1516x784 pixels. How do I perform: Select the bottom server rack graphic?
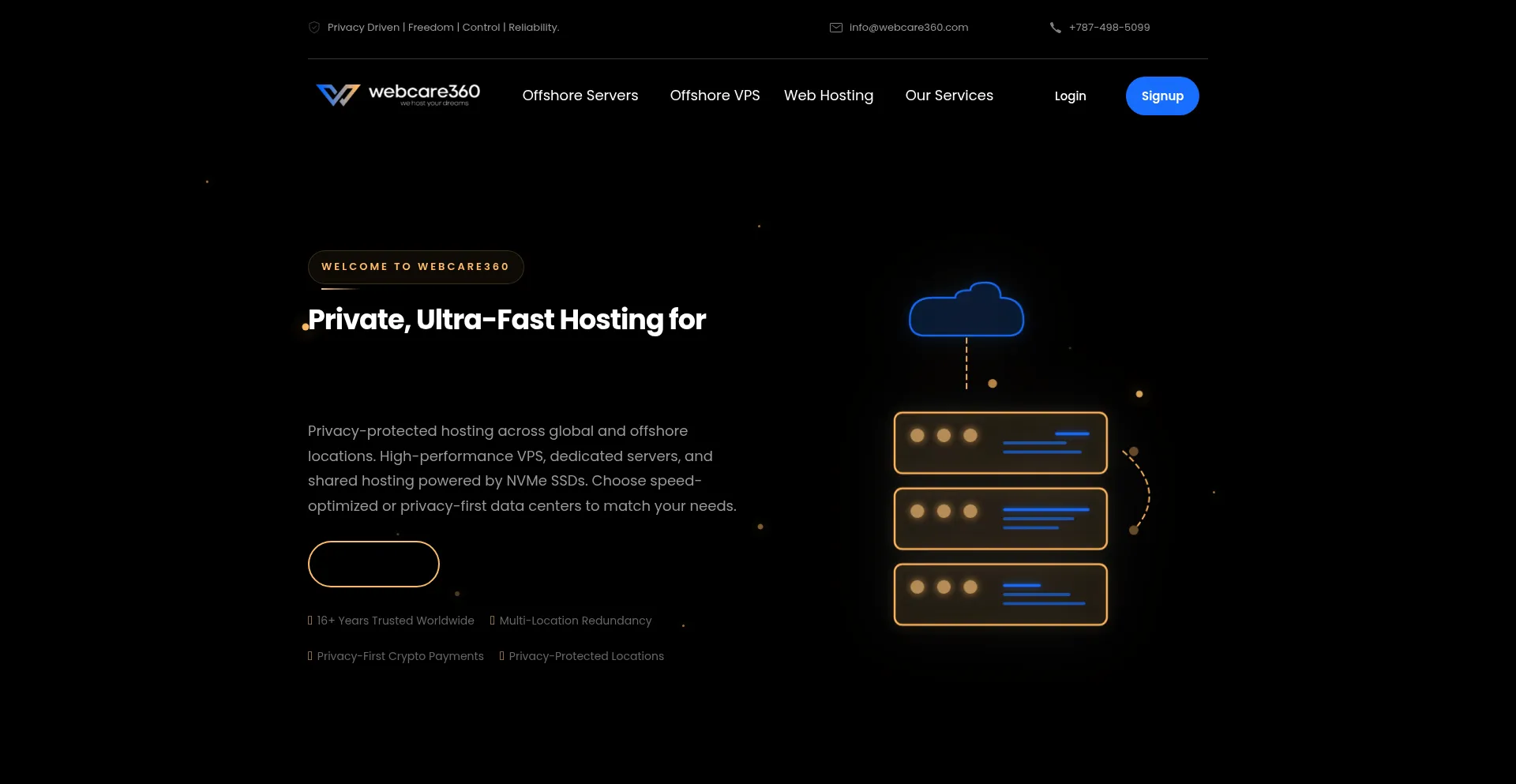[x=1000, y=595]
